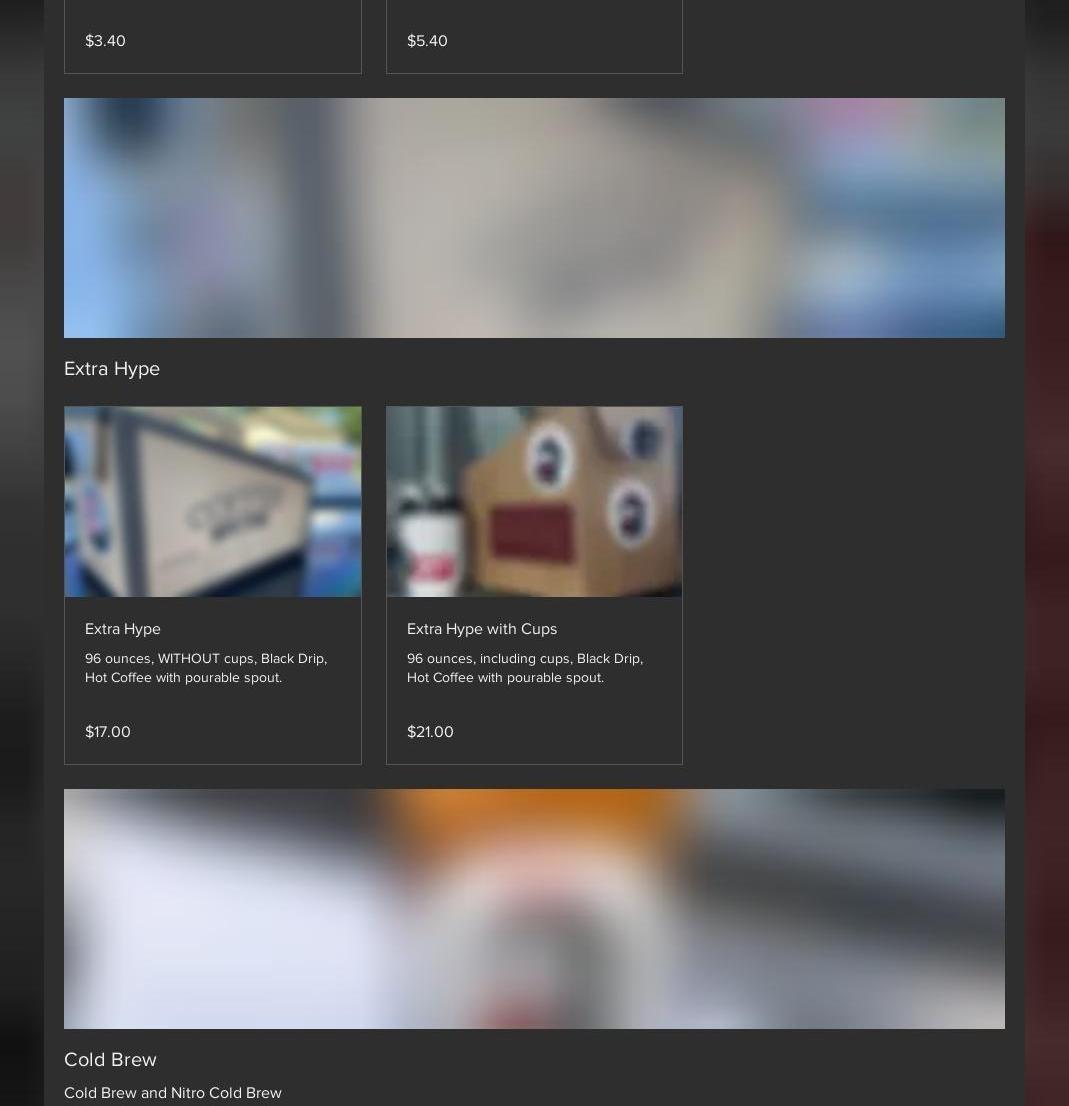Click the Cold Brew section heading
This screenshot has width=1069, height=1106.
110,1059
